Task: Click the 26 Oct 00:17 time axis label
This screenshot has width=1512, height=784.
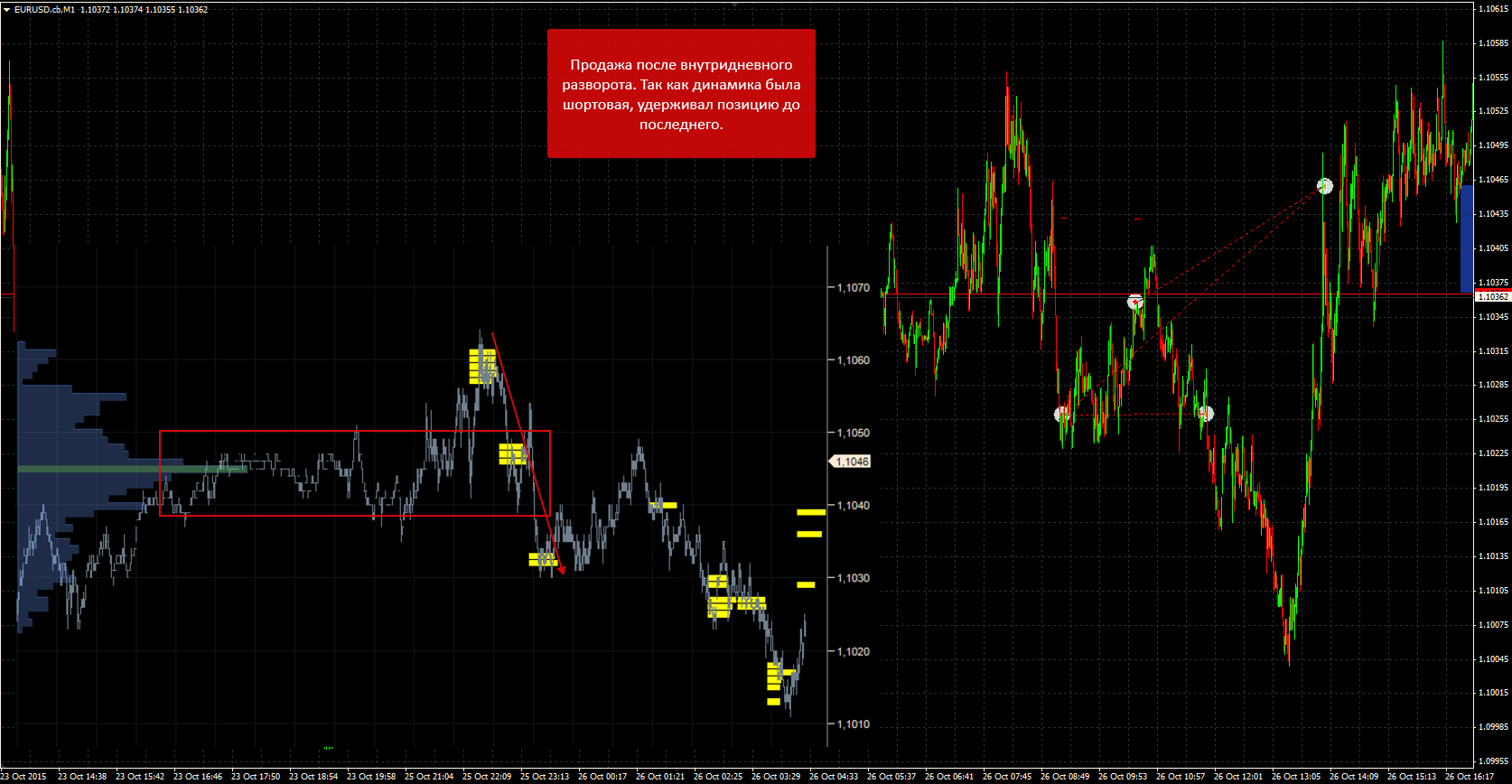Action: tap(602, 776)
